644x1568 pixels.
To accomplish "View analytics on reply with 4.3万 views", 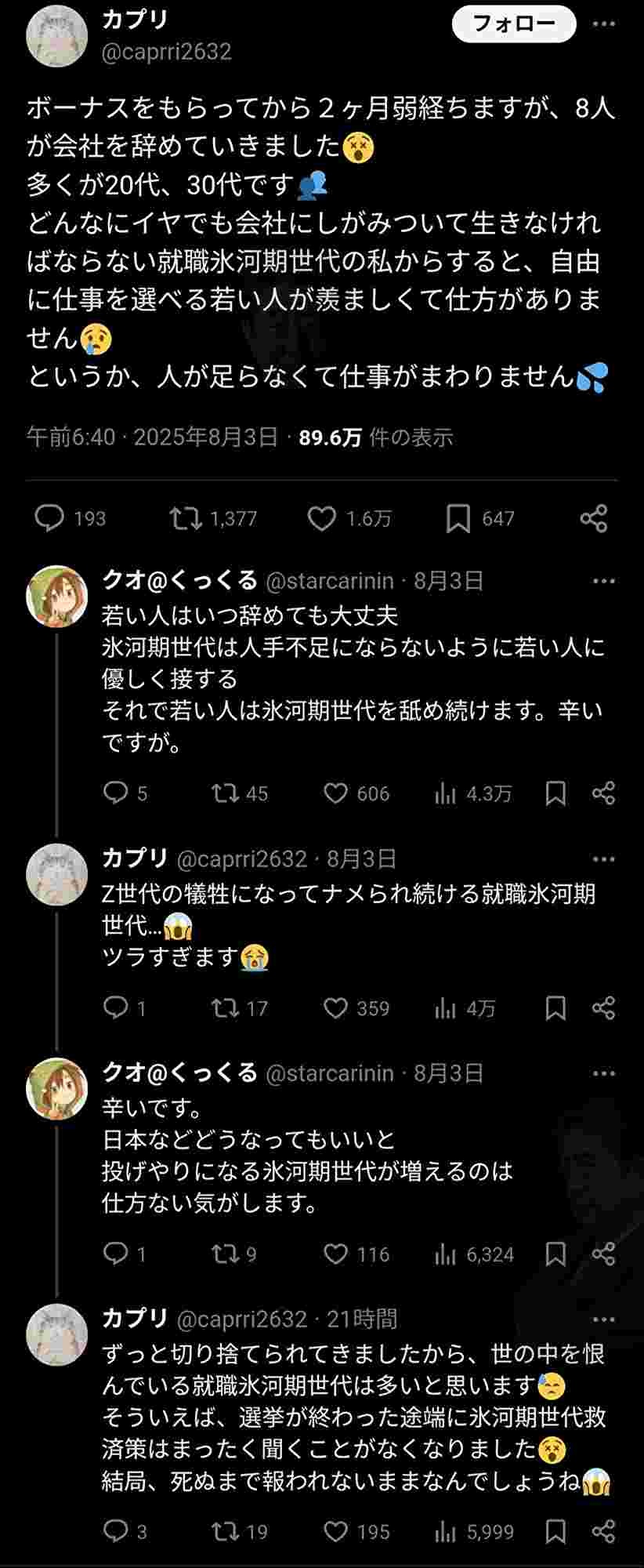I will pos(445,793).
